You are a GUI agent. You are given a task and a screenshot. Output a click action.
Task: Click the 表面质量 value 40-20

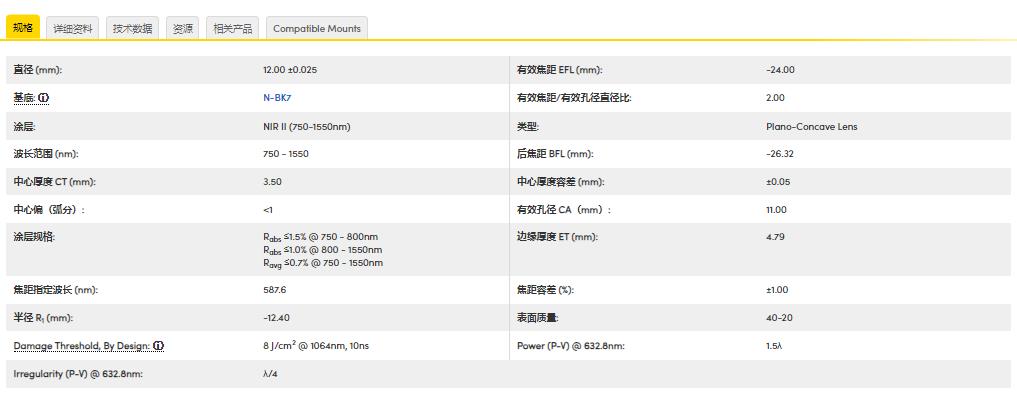[779, 318]
